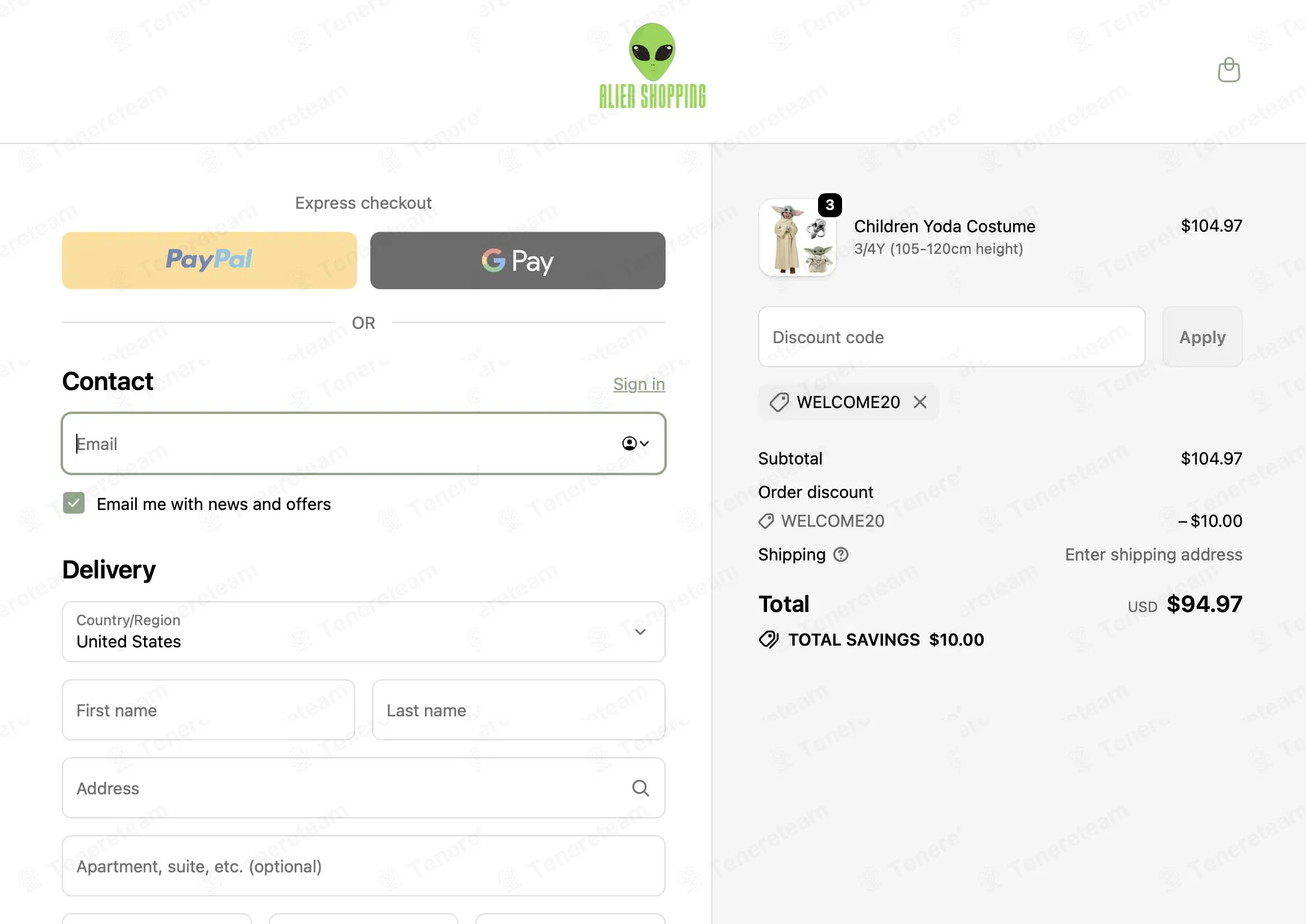Click the Total amount $94.97
The width and height of the screenshot is (1306, 924).
1204,604
